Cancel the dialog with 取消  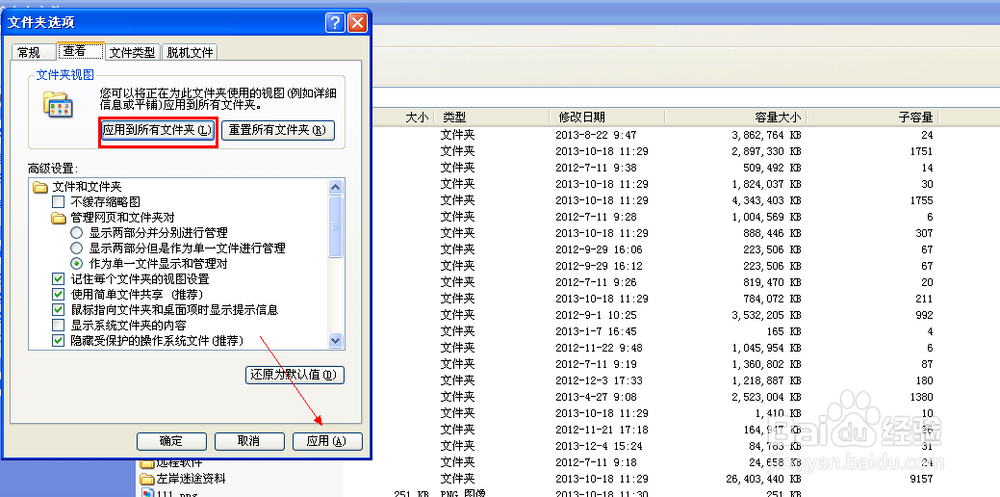pos(249,441)
